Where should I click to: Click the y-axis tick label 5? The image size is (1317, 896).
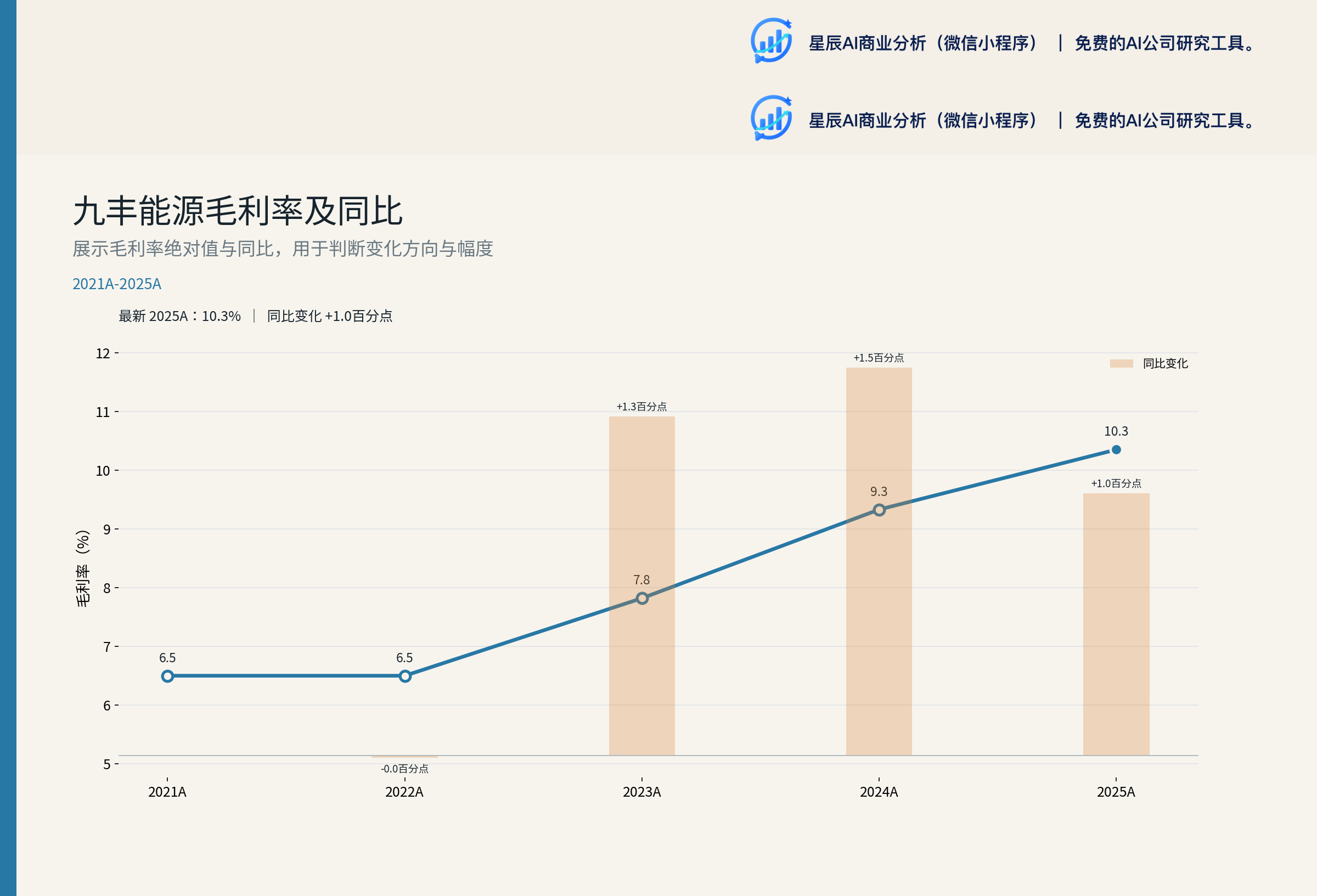coord(106,764)
